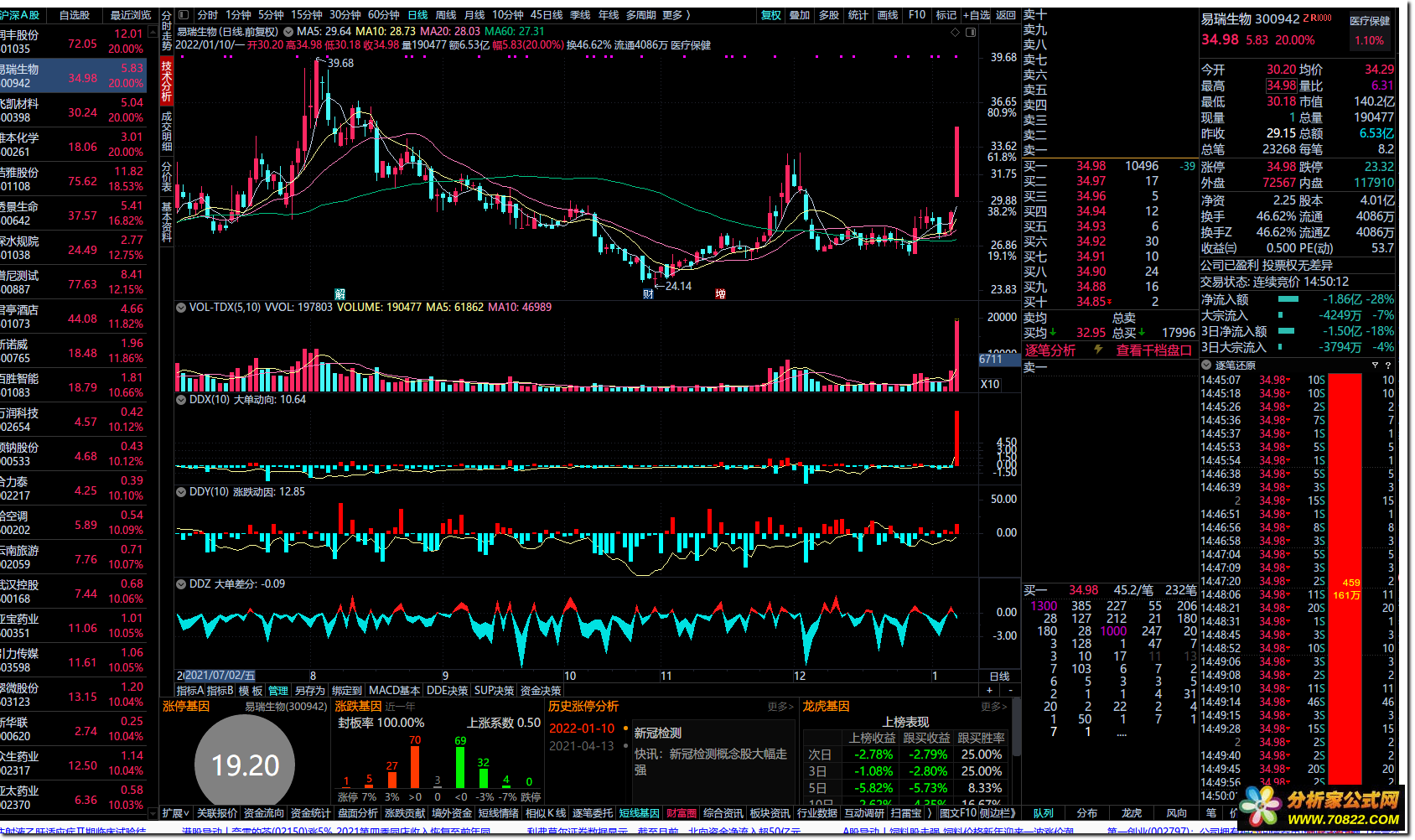Image resolution: width=1415 pixels, height=840 pixels.
Task: Click the plus zoom button under 日线
Action: [x=989, y=690]
